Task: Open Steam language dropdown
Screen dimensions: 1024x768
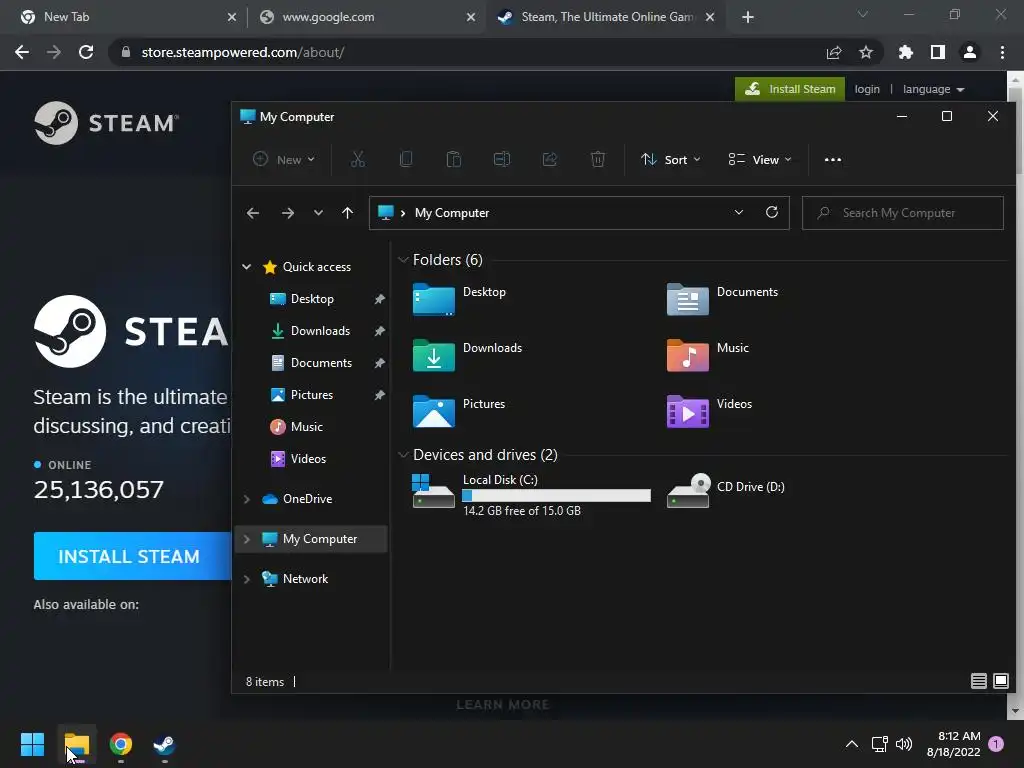Action: 933,89
